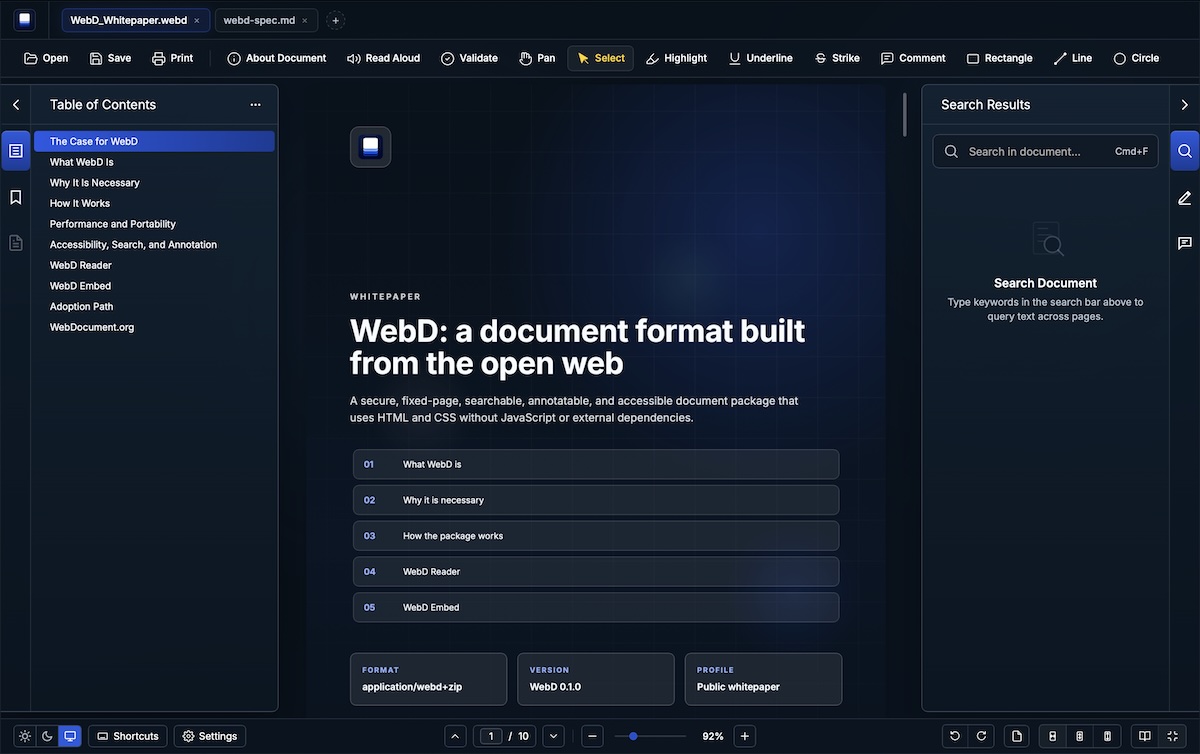Collapse the left sidebar with chevron
1200x754 pixels.
16,105
